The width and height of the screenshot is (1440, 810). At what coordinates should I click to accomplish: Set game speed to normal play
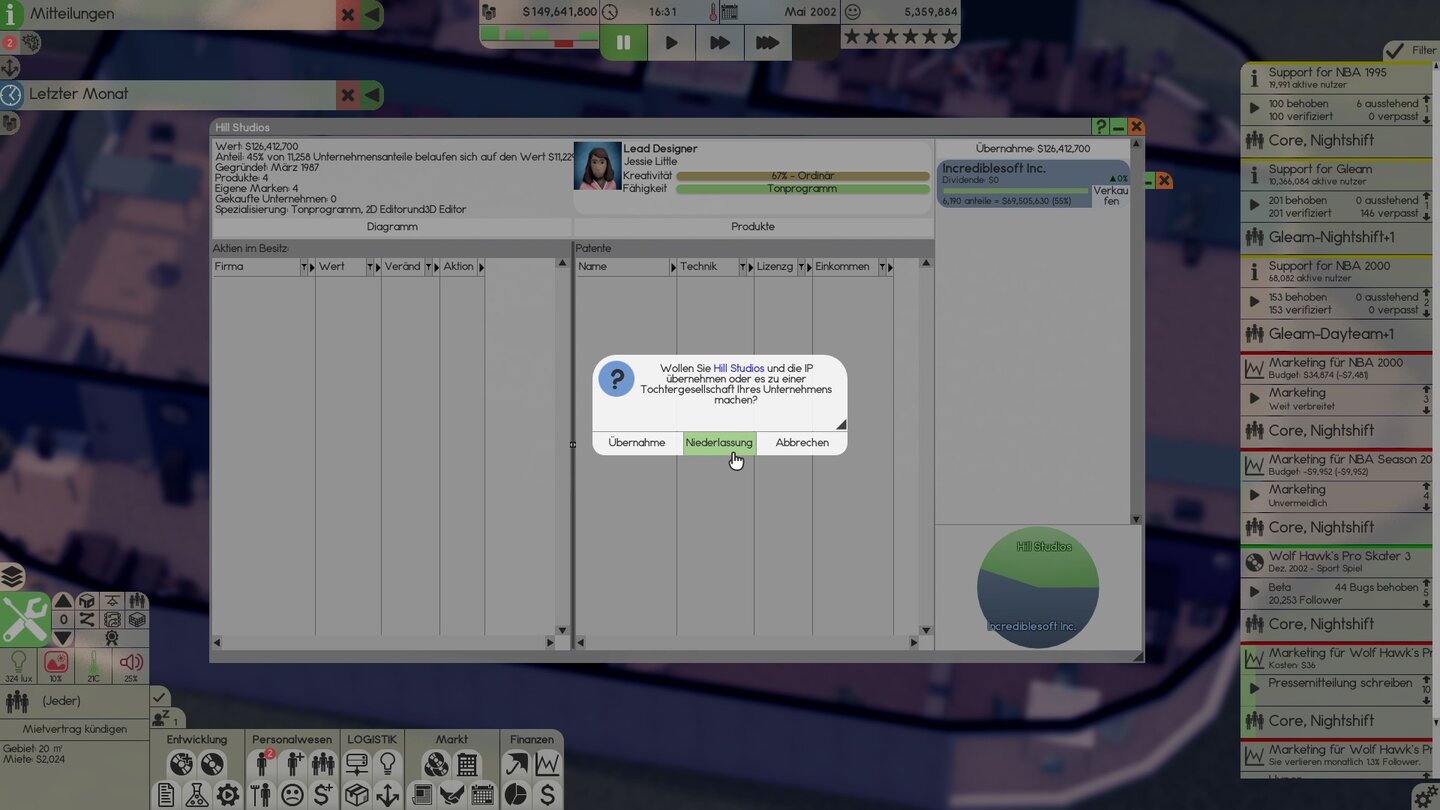tap(672, 43)
